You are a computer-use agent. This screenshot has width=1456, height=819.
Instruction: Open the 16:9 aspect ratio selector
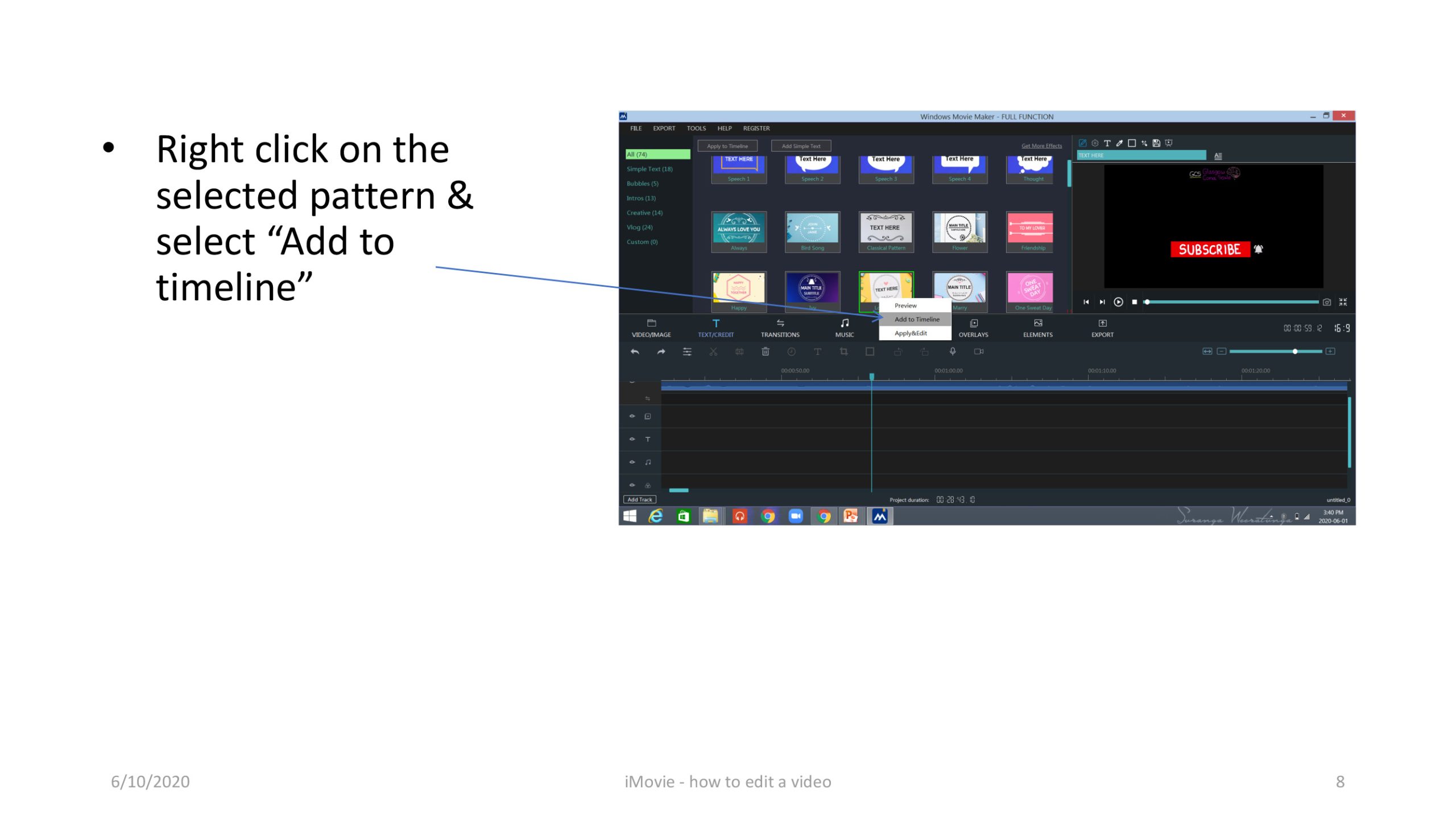coord(1342,328)
